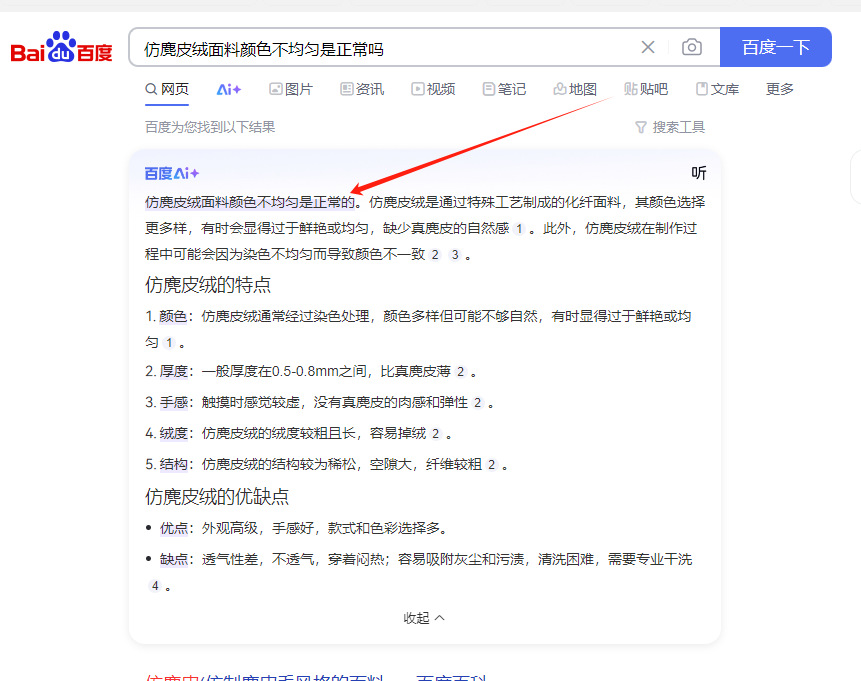Collapse the AI answer with 收起

[x=424, y=618]
